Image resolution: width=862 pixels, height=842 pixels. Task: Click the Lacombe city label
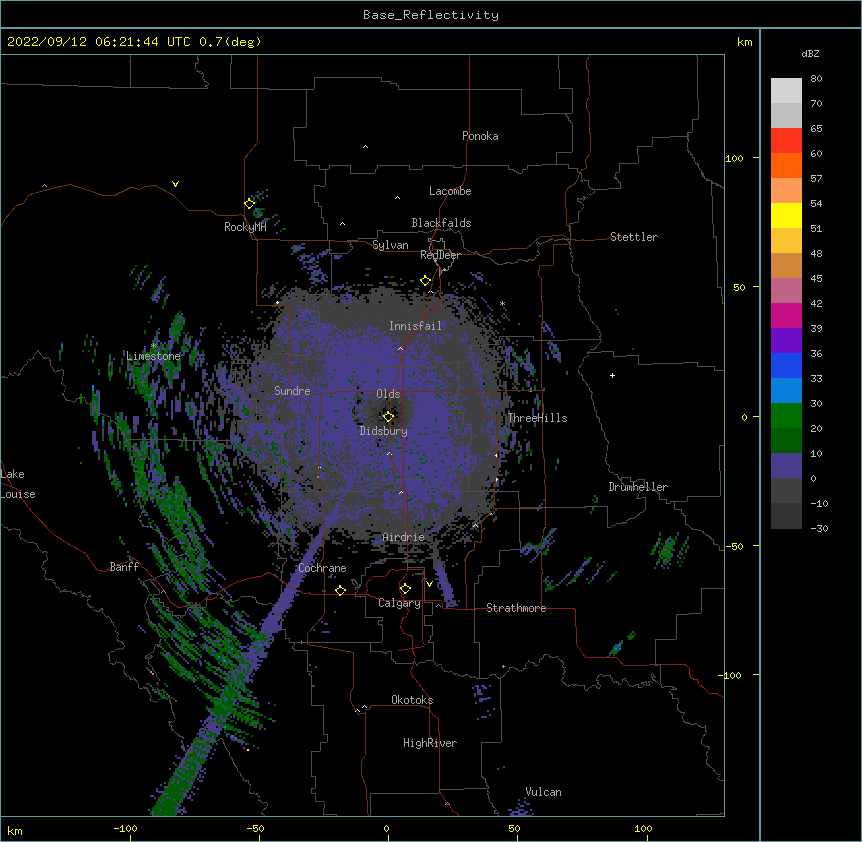click(x=450, y=191)
